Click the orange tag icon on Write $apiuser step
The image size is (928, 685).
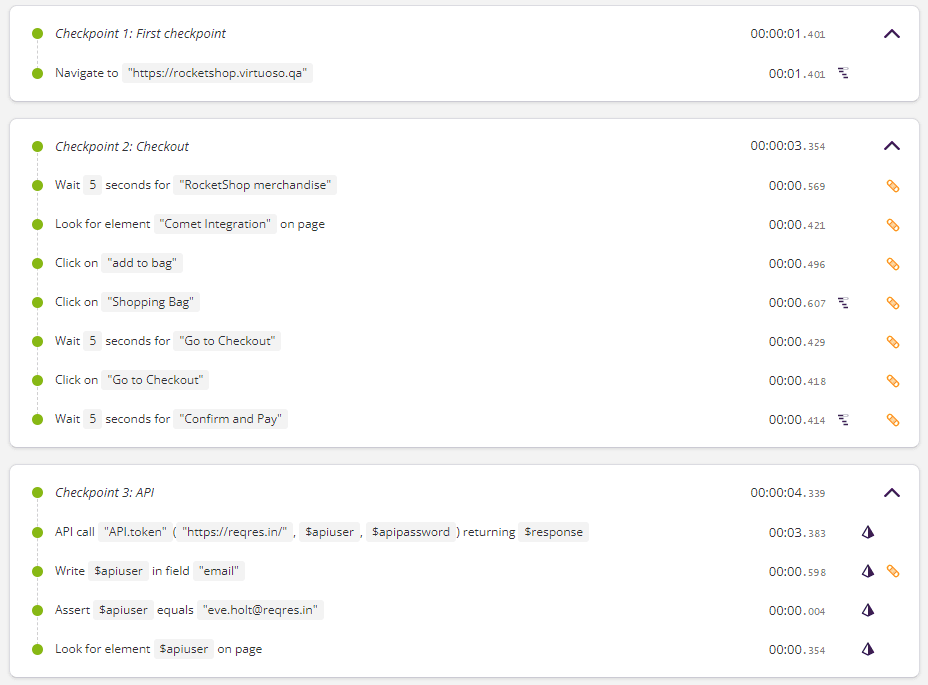(892, 571)
